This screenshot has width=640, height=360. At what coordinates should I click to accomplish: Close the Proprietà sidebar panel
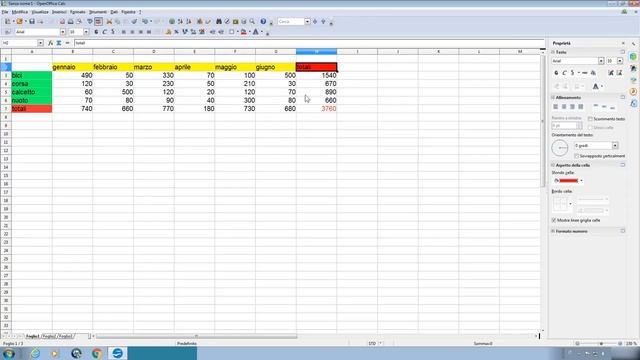click(x=623, y=43)
